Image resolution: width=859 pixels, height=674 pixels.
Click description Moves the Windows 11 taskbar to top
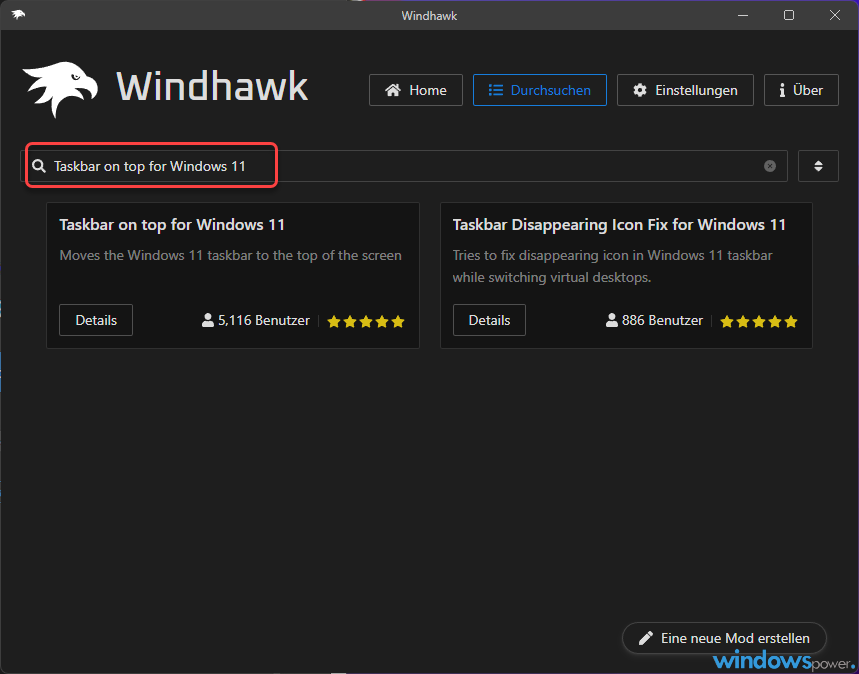coord(231,255)
